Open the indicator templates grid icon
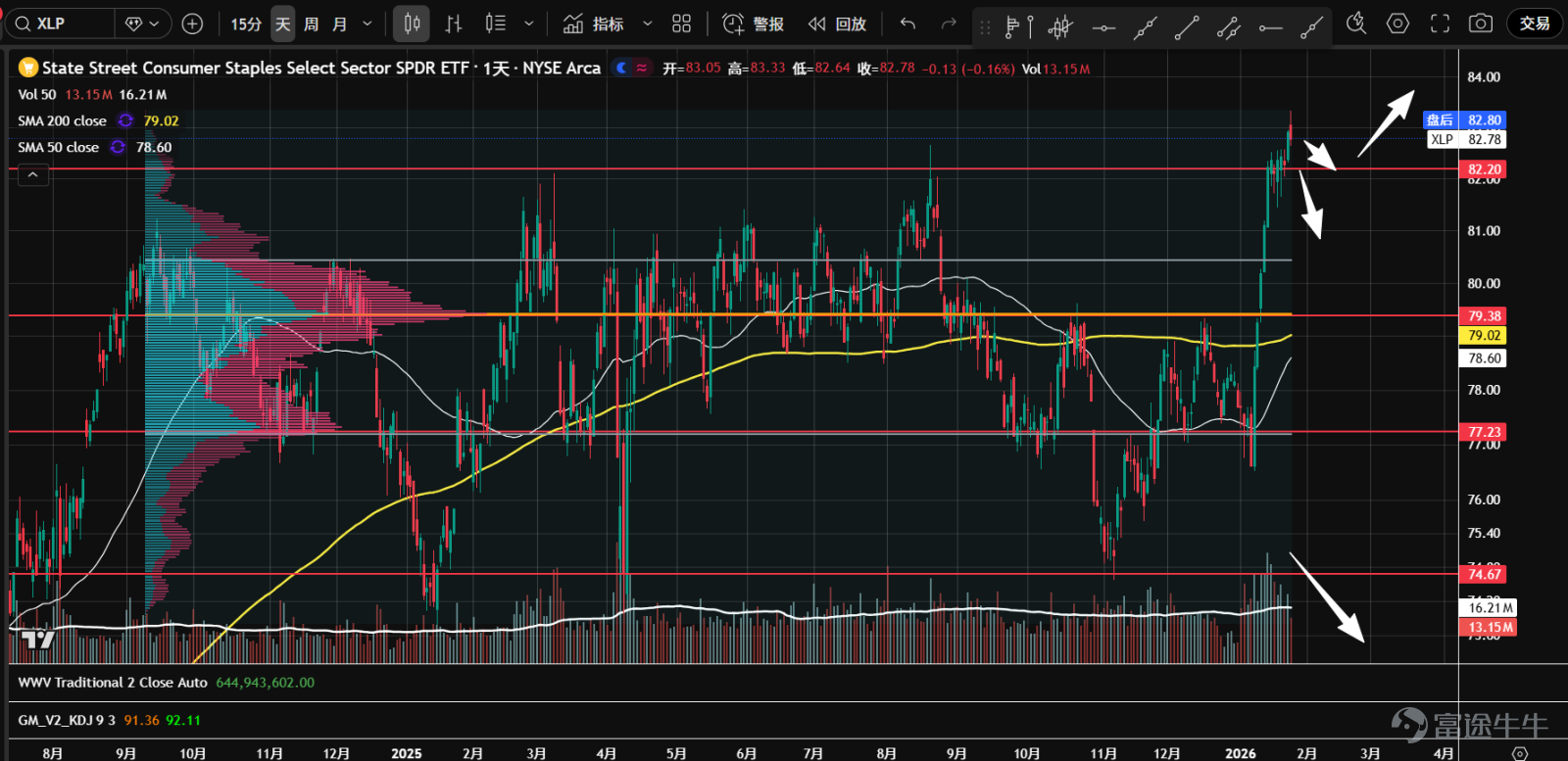Image resolution: width=1568 pixels, height=761 pixels. 682,24
